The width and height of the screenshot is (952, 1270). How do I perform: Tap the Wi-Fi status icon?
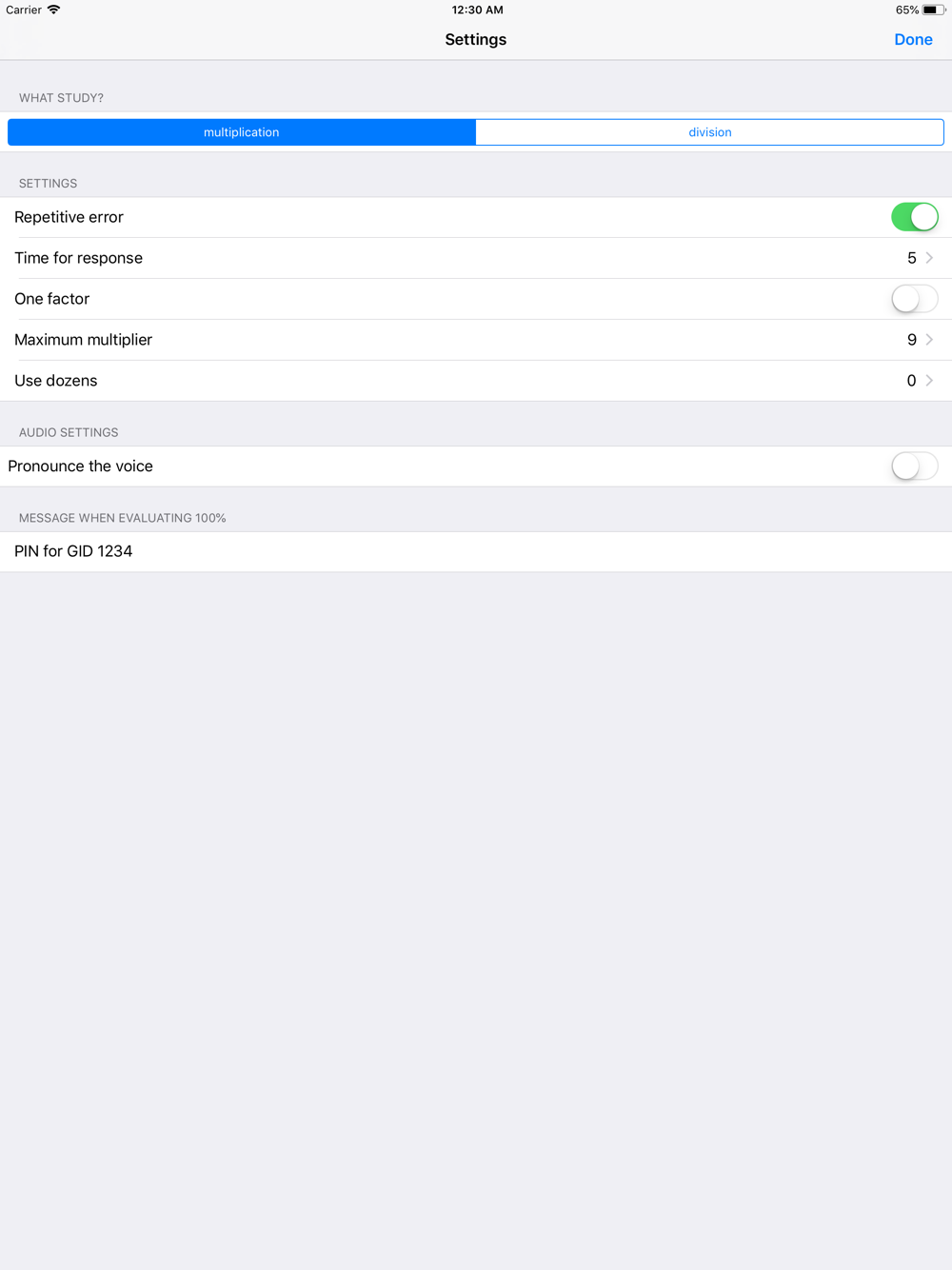[54, 10]
